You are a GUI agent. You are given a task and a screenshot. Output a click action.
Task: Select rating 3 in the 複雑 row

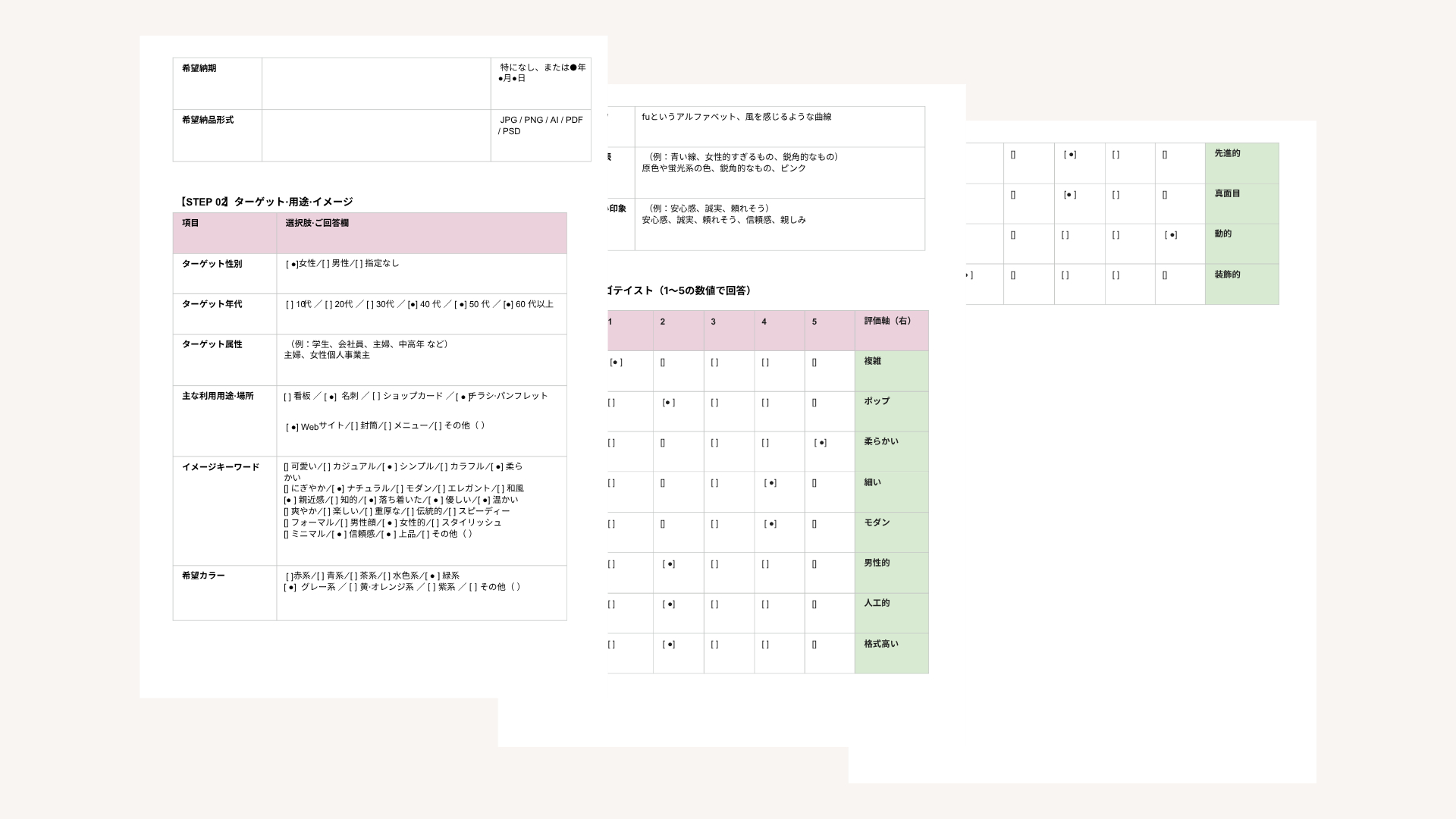pyautogui.click(x=714, y=362)
